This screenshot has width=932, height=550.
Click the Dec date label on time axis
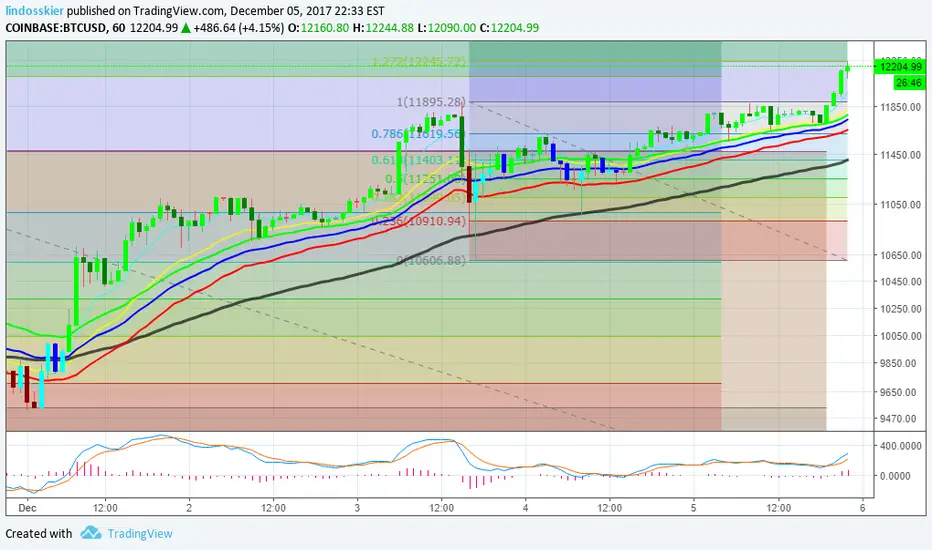point(27,508)
